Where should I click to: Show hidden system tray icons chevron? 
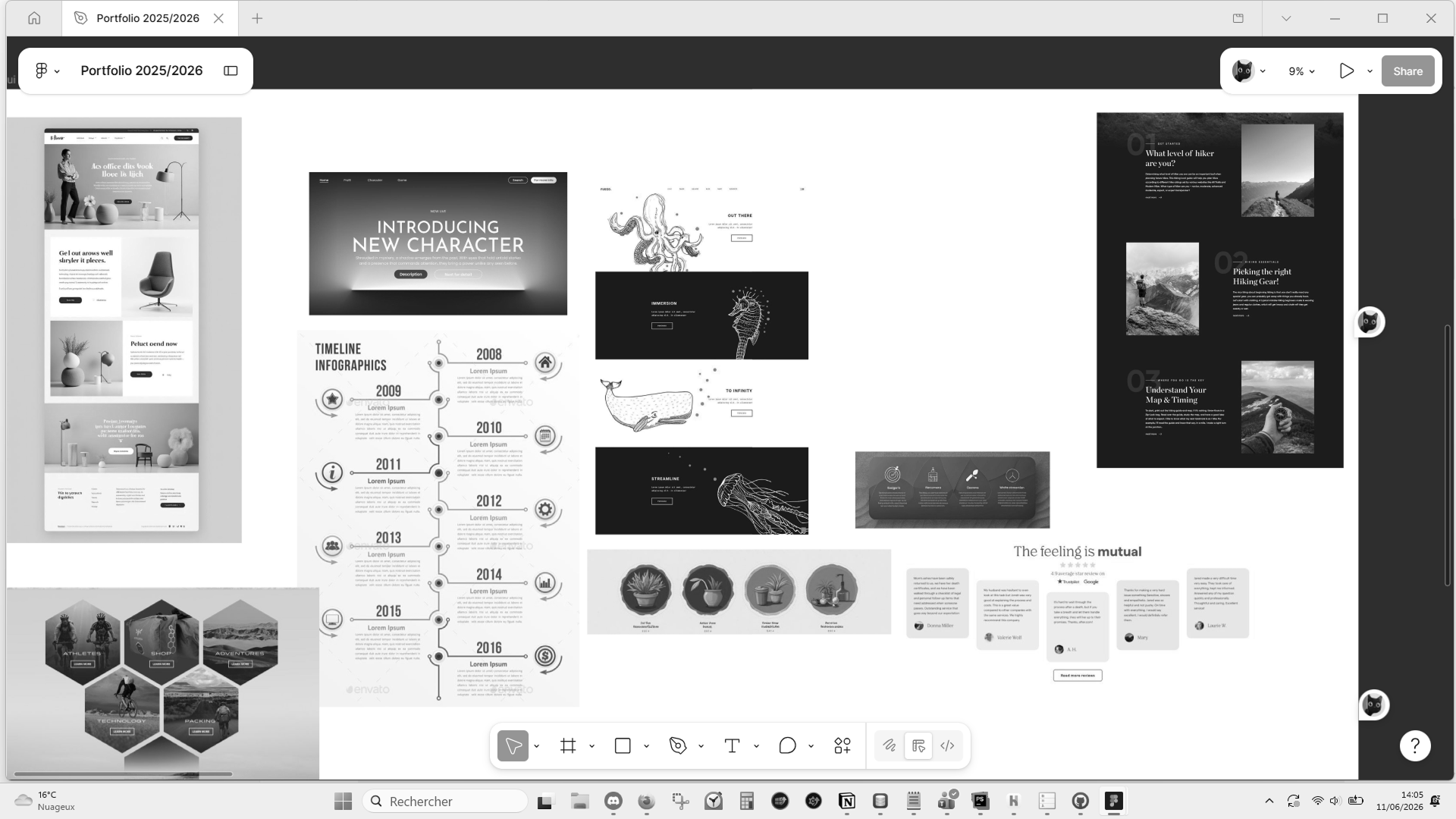point(1269,801)
